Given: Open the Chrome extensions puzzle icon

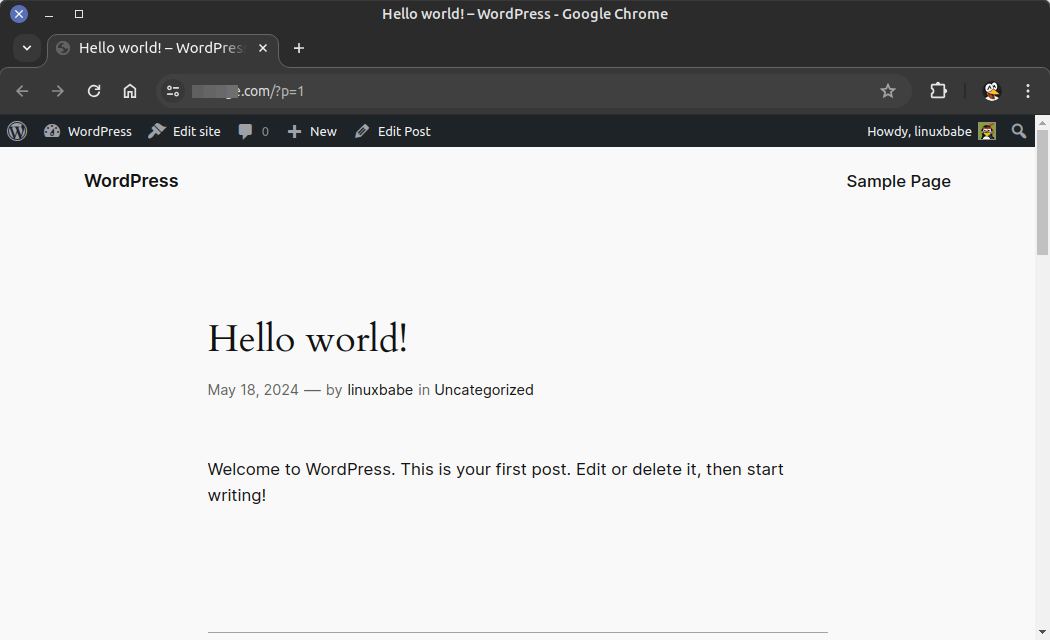Looking at the screenshot, I should pos(938,91).
